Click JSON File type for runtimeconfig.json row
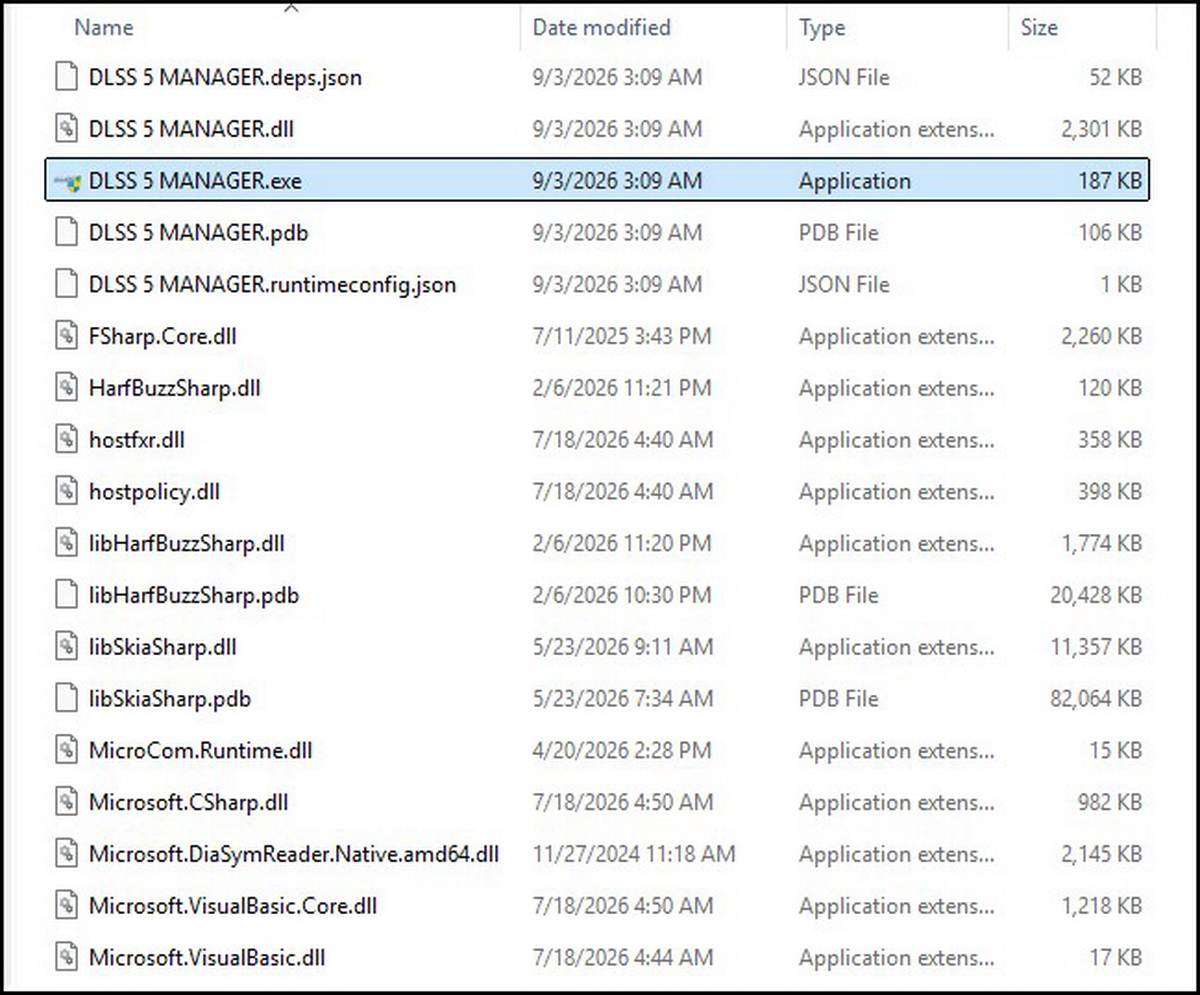 coord(844,285)
